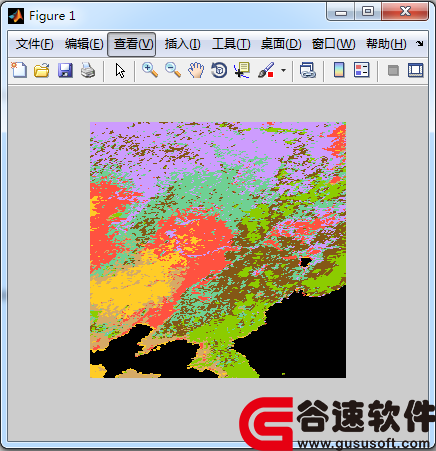Select the Zoom In magnifier tool

click(150, 70)
